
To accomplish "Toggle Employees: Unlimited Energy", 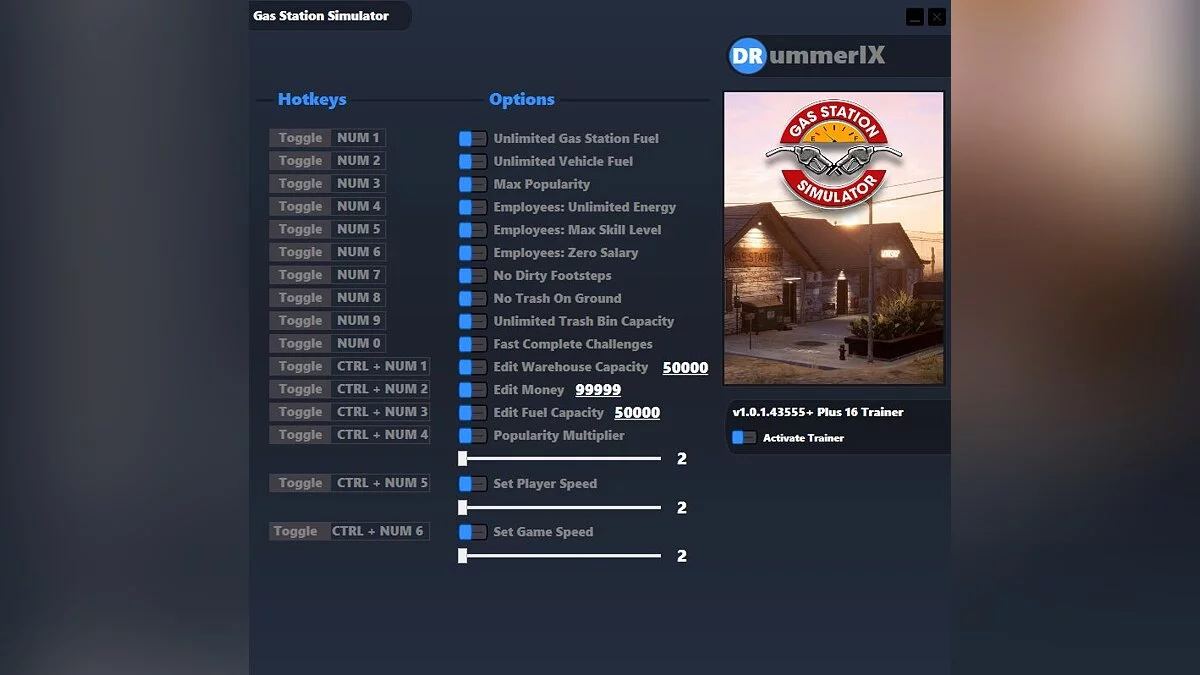I will (471, 207).
